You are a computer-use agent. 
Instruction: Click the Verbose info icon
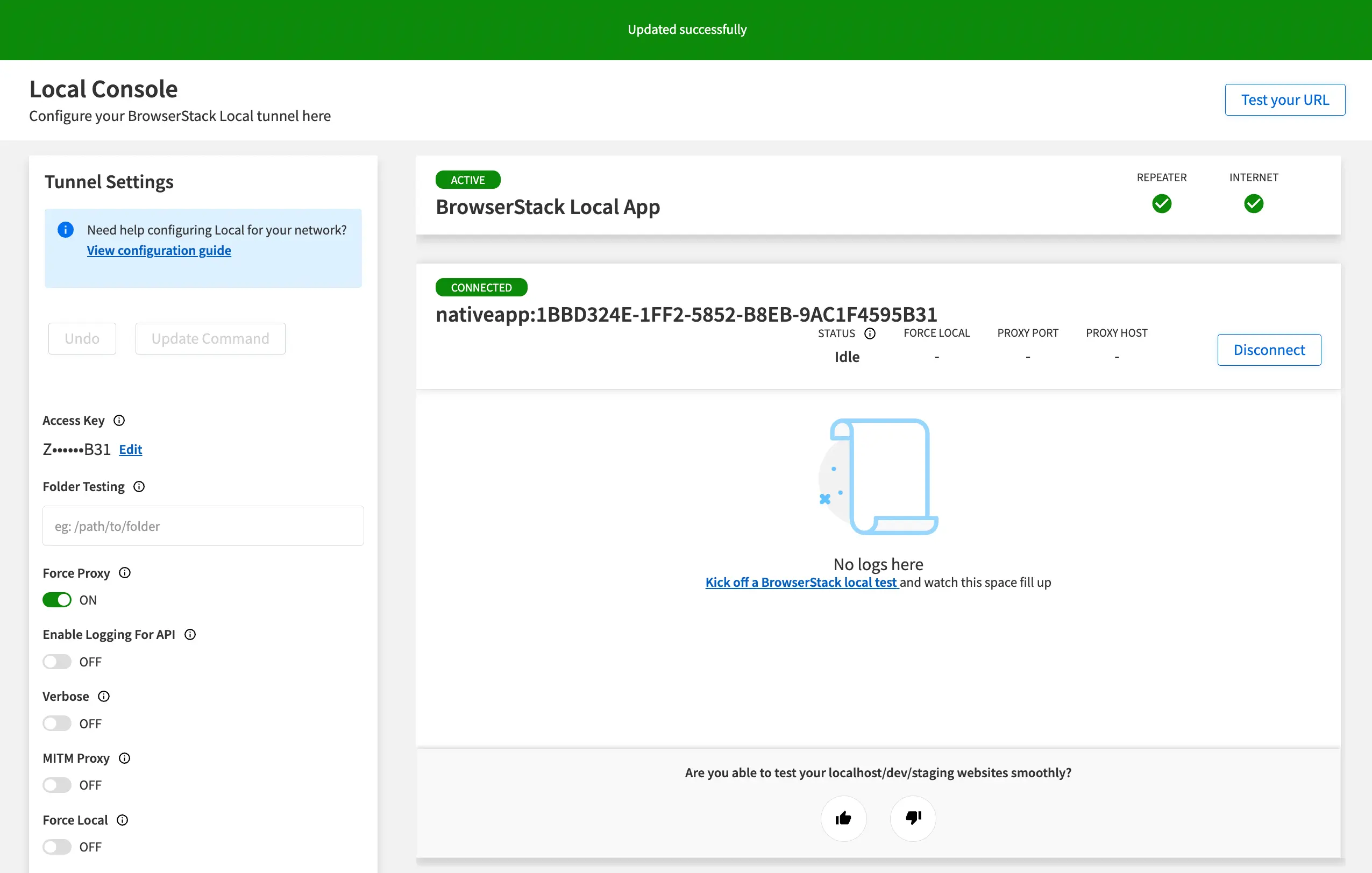pos(104,697)
